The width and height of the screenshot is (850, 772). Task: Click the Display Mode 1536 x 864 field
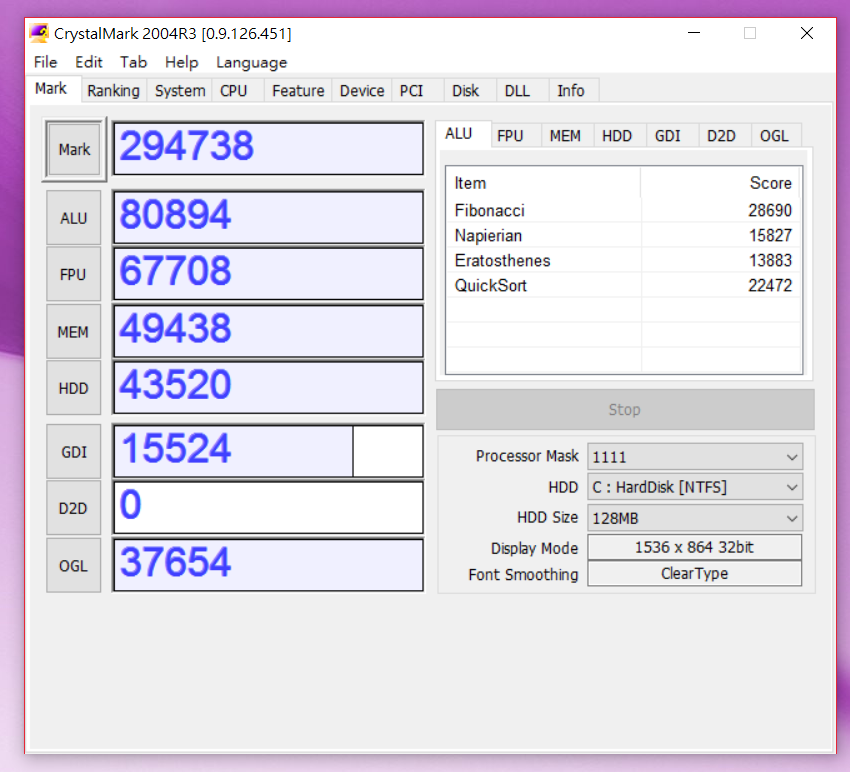(694, 547)
